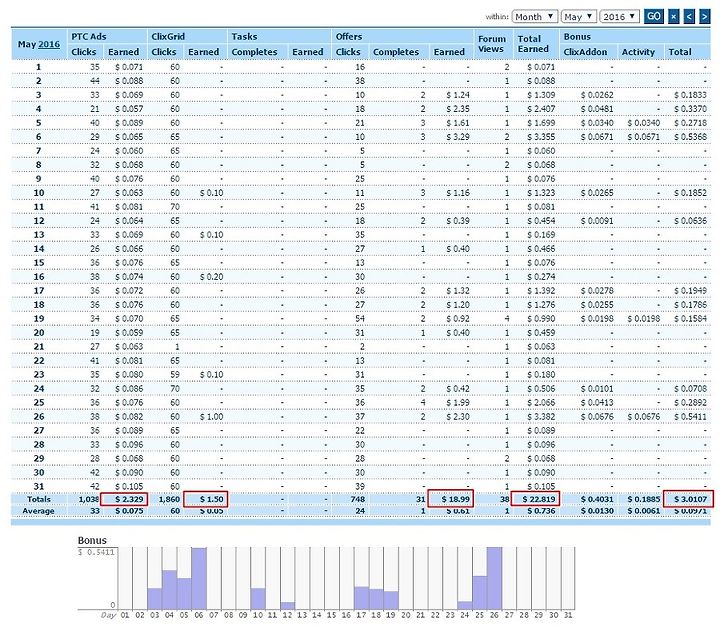Click ClixAddon total $ 0.4031

point(597,499)
